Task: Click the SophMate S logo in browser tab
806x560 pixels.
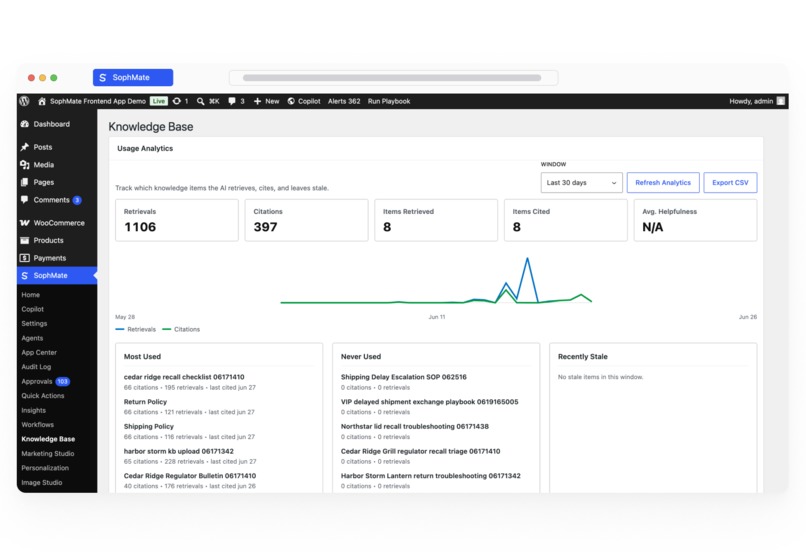Action: [103, 78]
